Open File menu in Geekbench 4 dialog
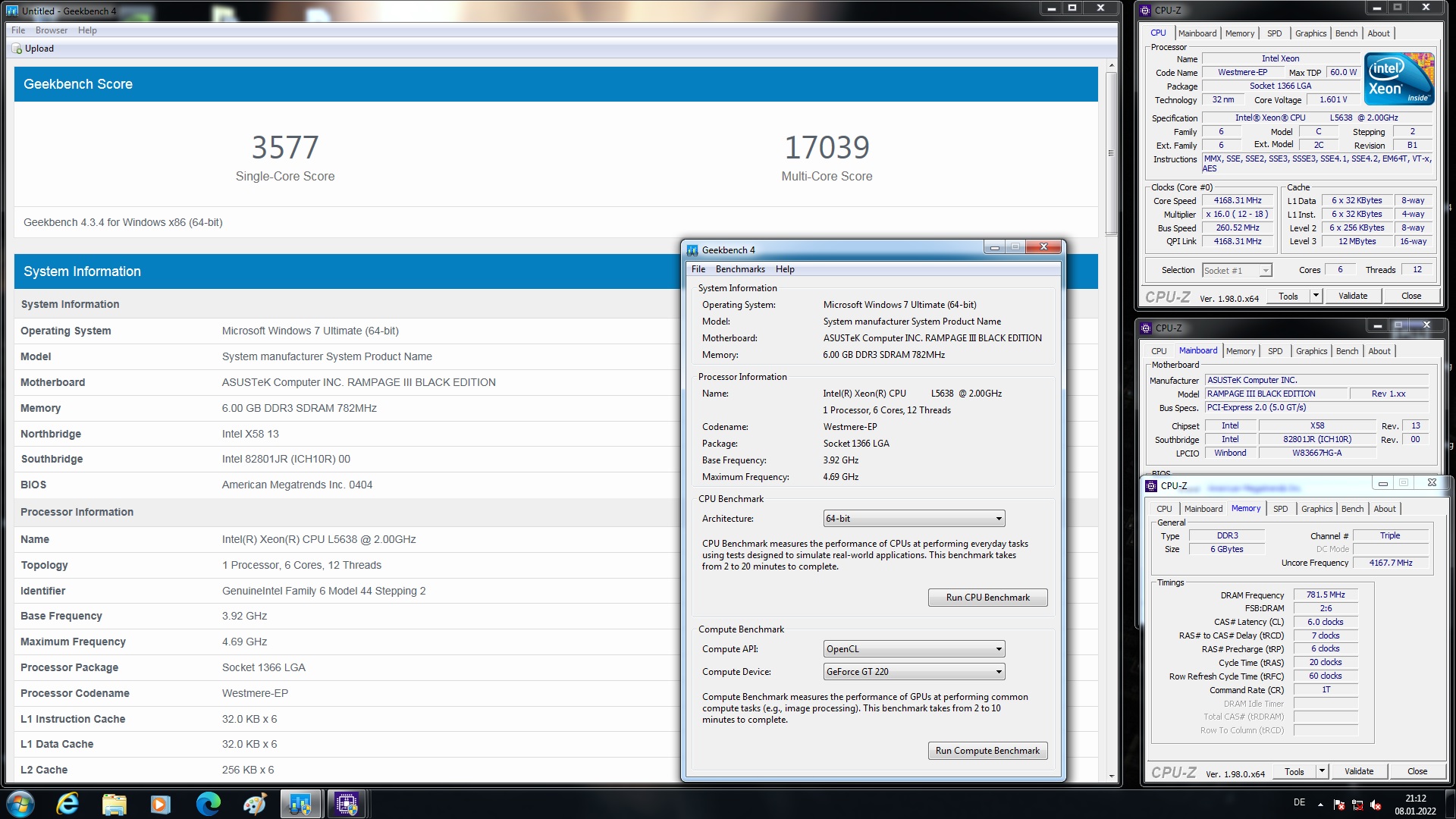1456x819 pixels. (698, 269)
